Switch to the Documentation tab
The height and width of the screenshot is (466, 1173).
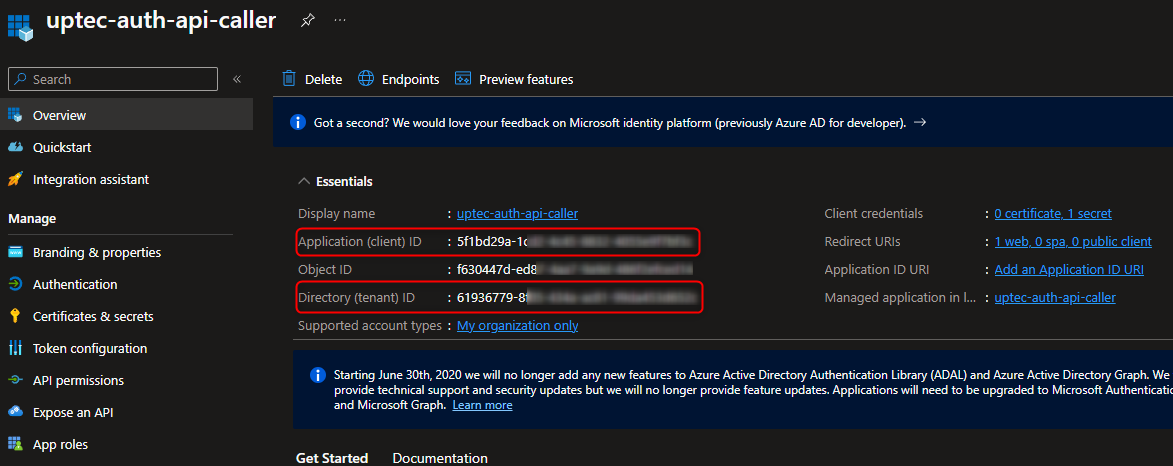[440, 458]
